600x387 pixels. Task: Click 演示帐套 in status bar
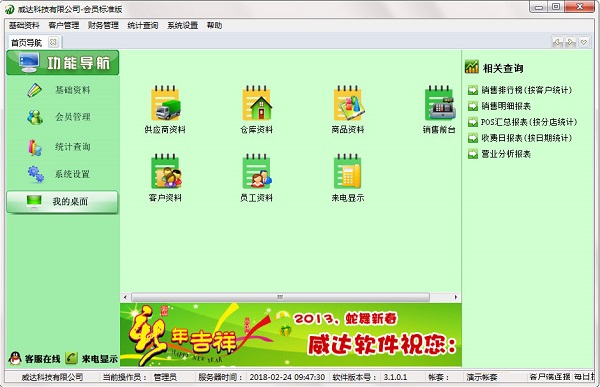coord(482,377)
